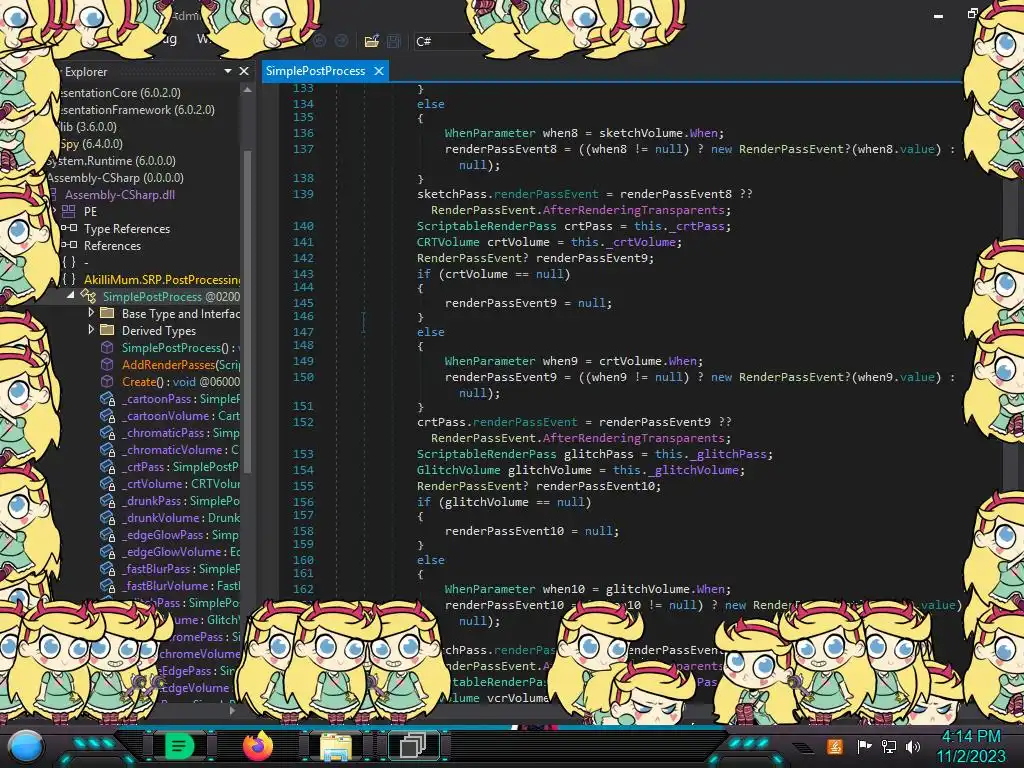The height and width of the screenshot is (768, 1024).
Task: Click the Create() method cube icon
Action: point(107,381)
